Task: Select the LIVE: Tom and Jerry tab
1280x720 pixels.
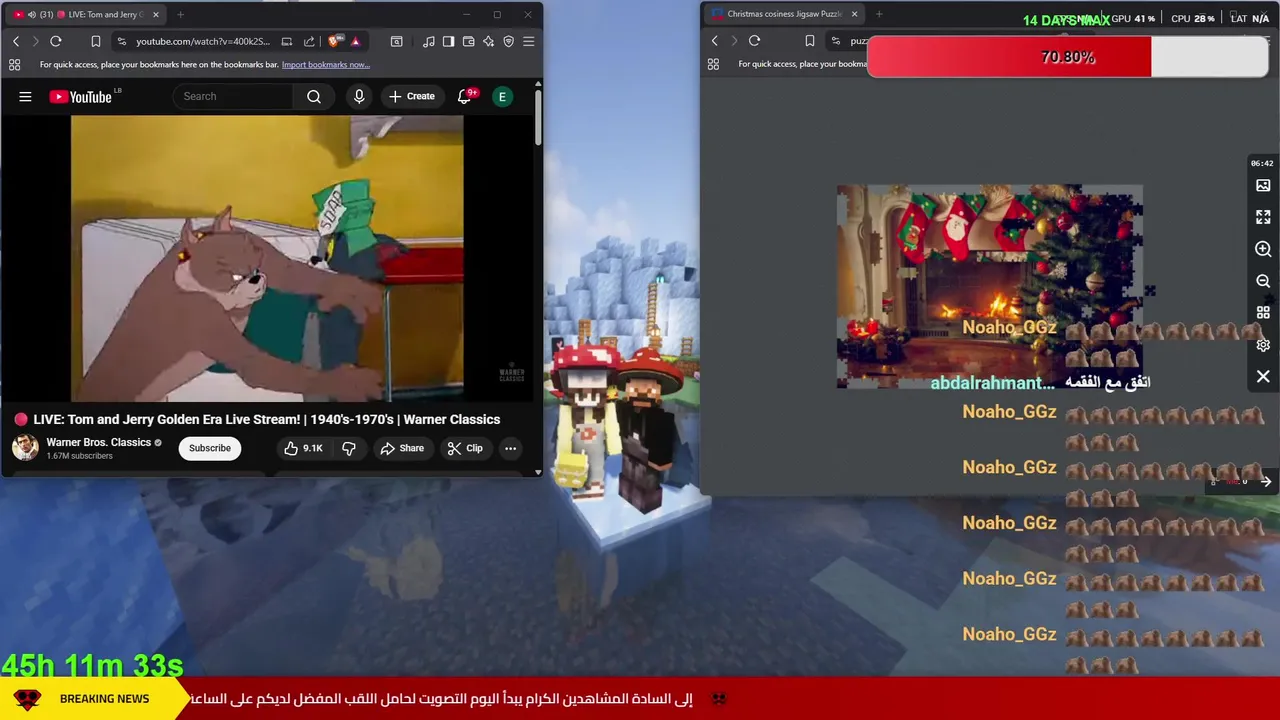Action: 85,15
